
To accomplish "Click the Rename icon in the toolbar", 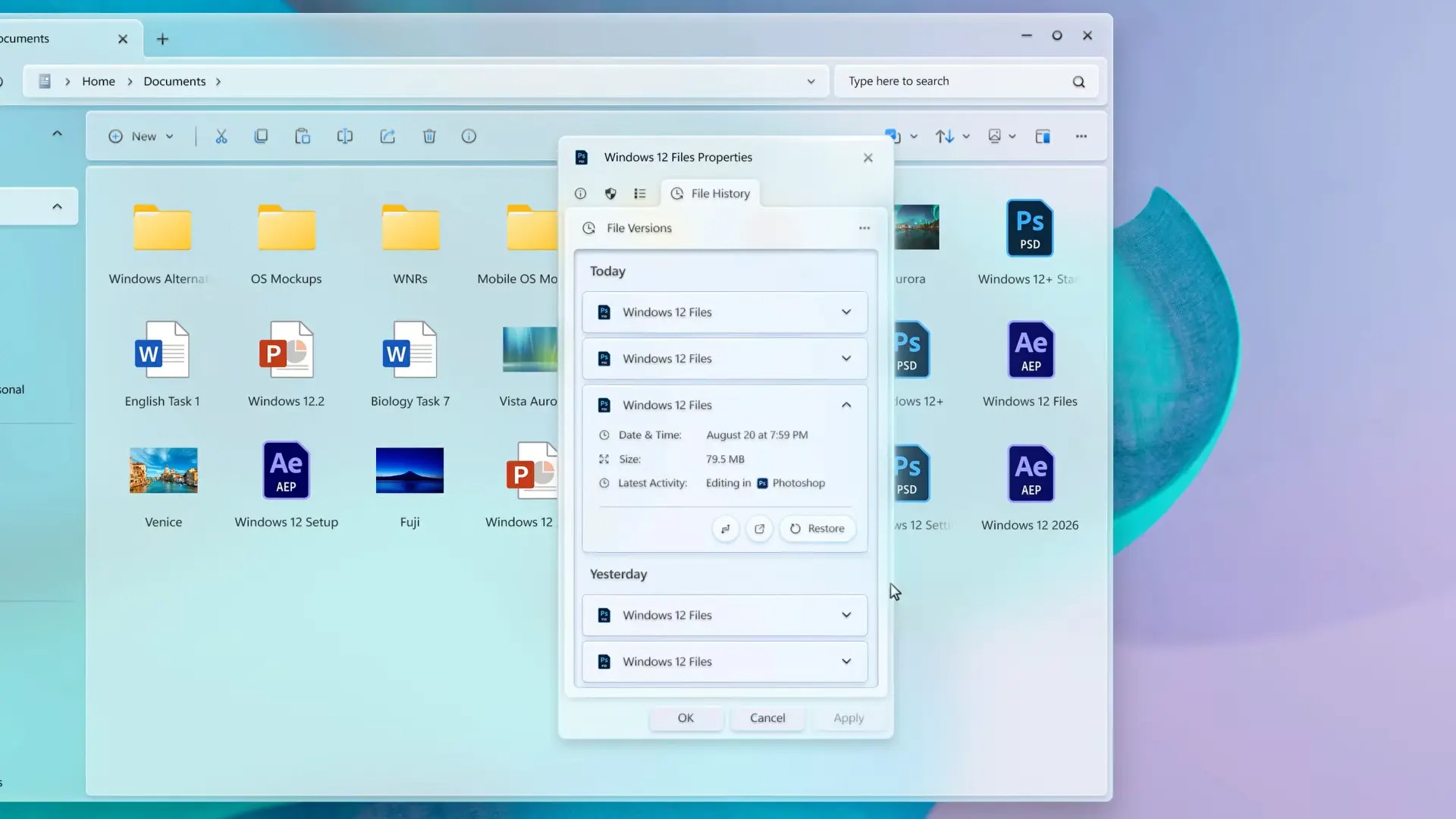I will pyautogui.click(x=344, y=136).
